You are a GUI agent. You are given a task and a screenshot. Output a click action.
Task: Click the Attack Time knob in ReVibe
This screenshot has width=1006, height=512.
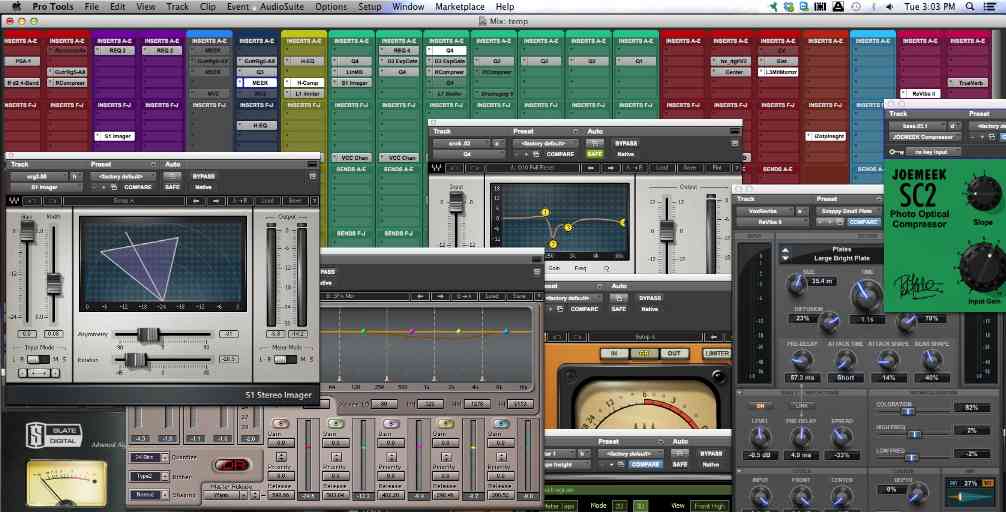point(845,361)
